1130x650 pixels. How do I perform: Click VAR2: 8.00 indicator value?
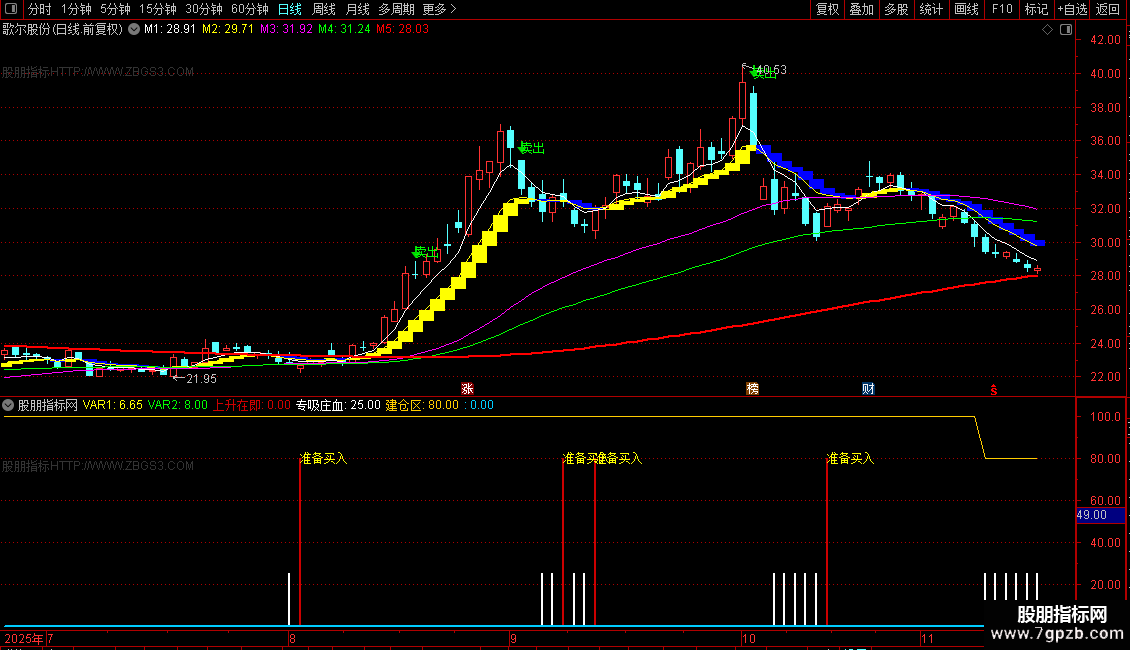coord(177,405)
